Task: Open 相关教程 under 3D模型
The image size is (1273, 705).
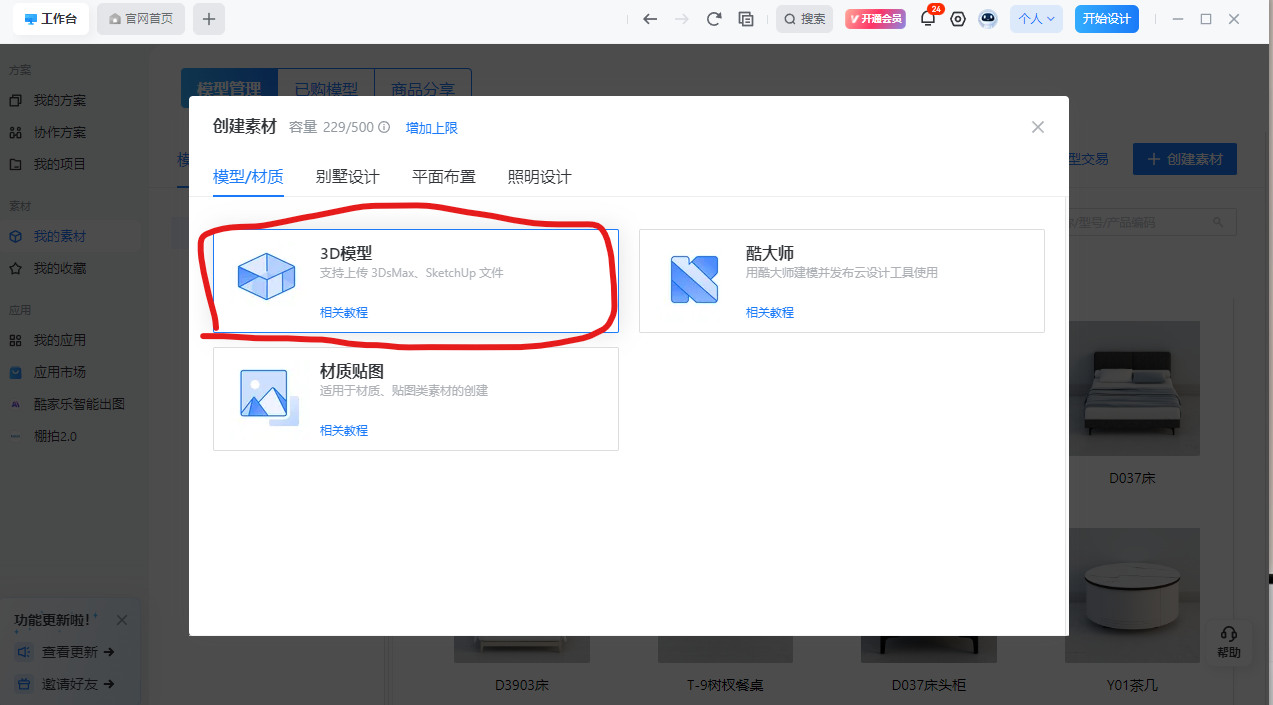Action: coord(344,312)
